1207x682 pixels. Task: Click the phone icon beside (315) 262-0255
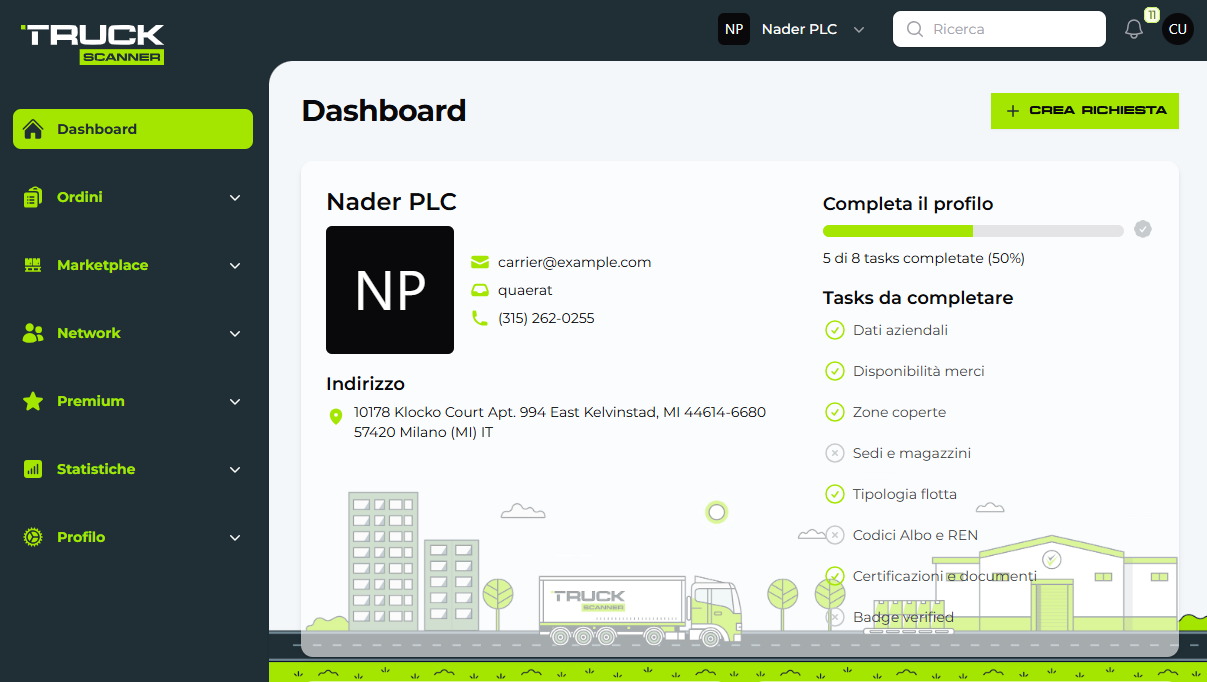coord(480,318)
